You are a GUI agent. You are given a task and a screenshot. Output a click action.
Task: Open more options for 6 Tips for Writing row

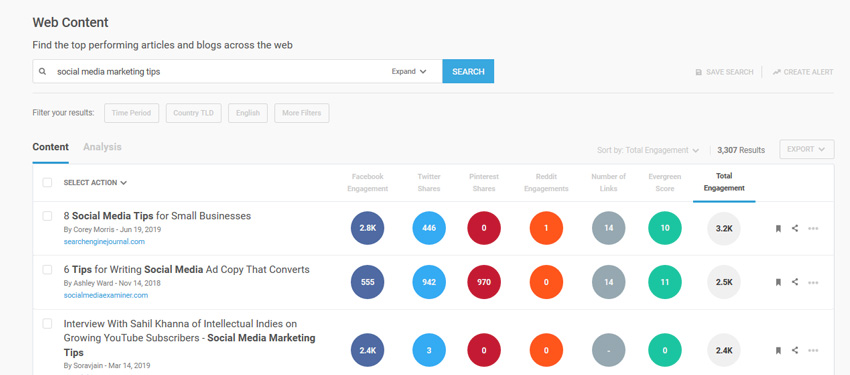pyautogui.click(x=813, y=282)
